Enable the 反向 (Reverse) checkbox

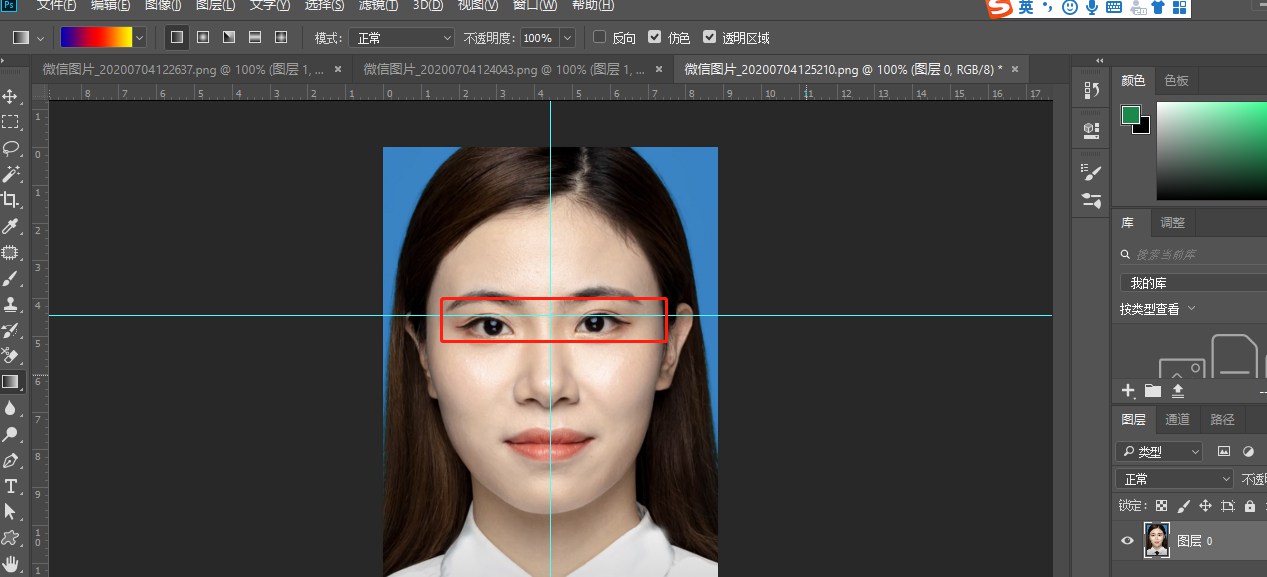click(599, 37)
